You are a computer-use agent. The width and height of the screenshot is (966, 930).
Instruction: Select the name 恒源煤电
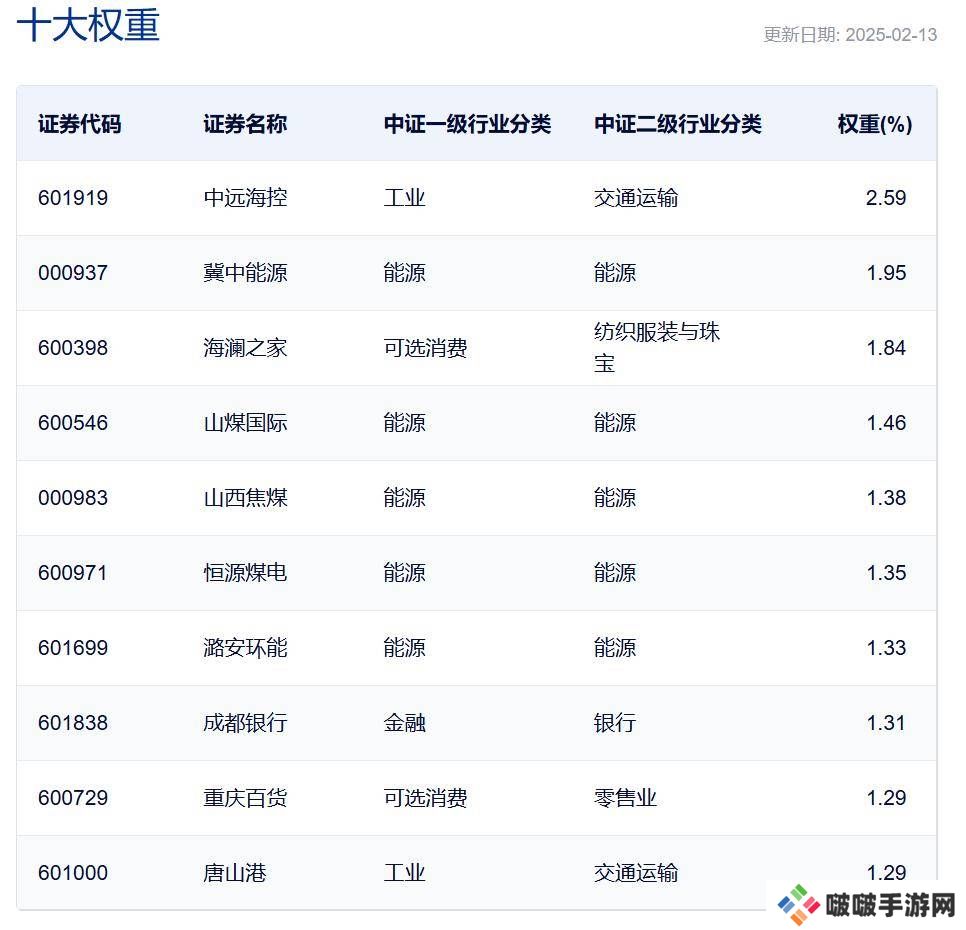[245, 573]
